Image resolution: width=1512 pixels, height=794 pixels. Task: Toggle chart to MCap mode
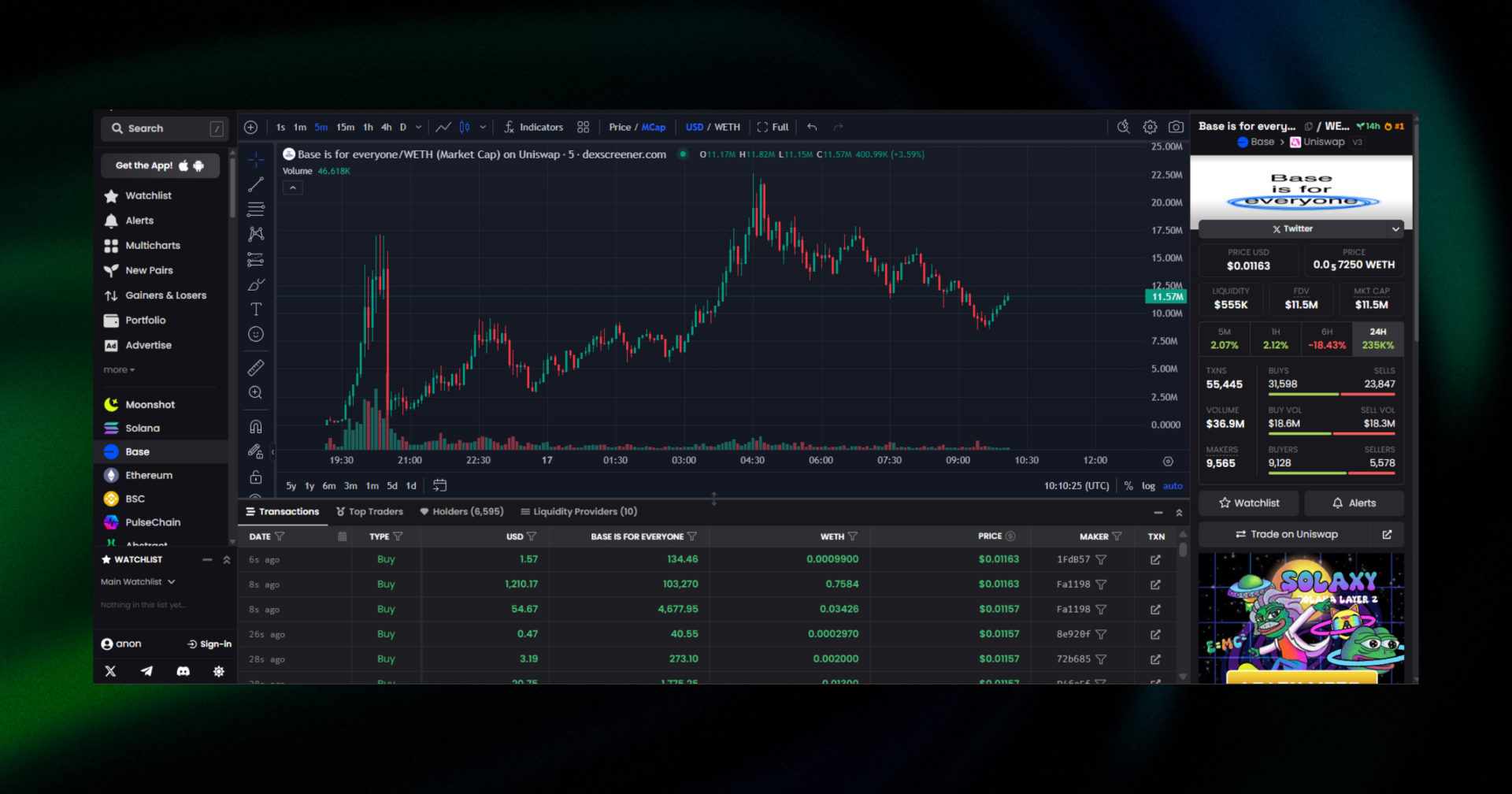(653, 127)
